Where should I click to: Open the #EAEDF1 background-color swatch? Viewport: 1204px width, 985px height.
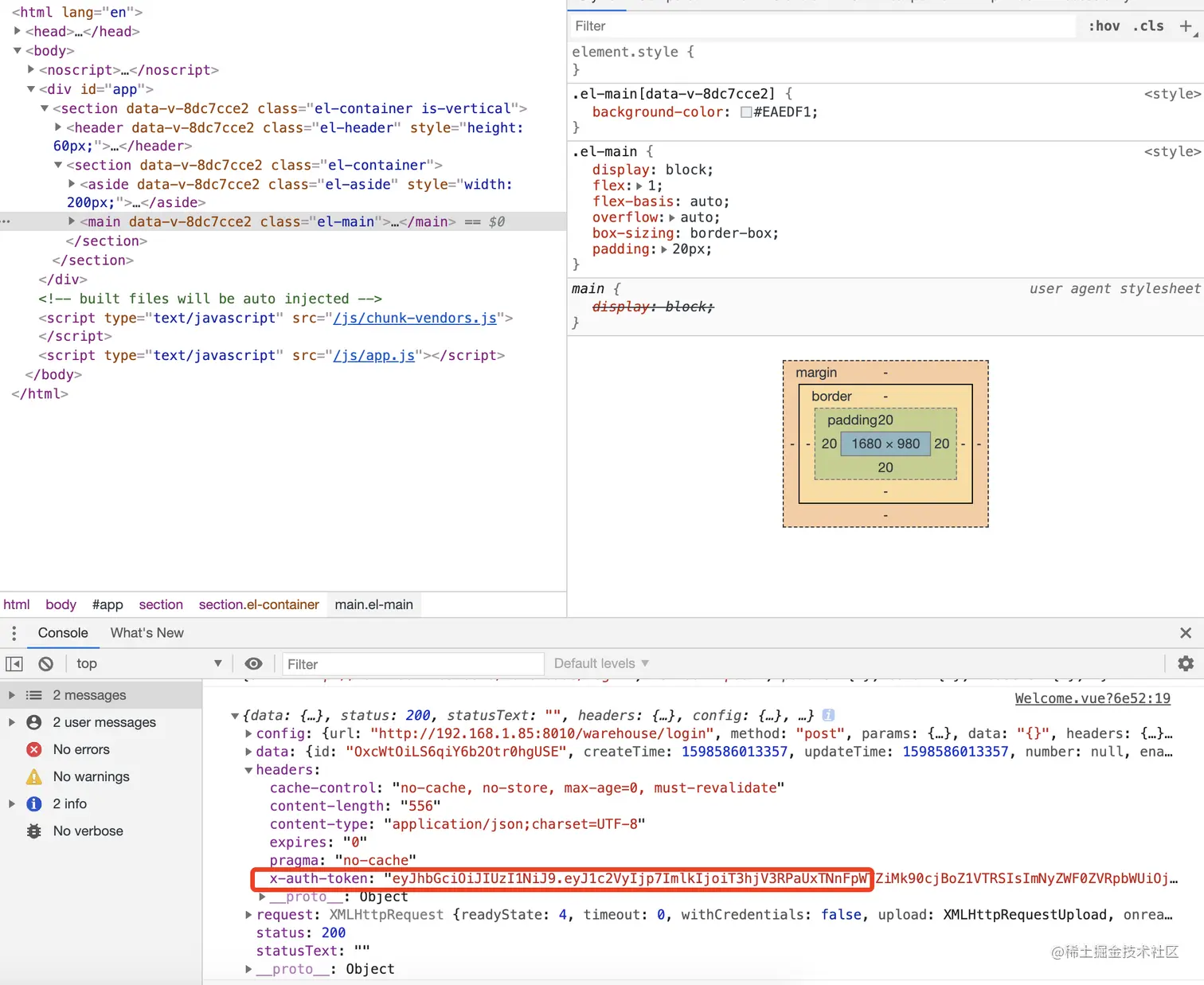point(746,112)
